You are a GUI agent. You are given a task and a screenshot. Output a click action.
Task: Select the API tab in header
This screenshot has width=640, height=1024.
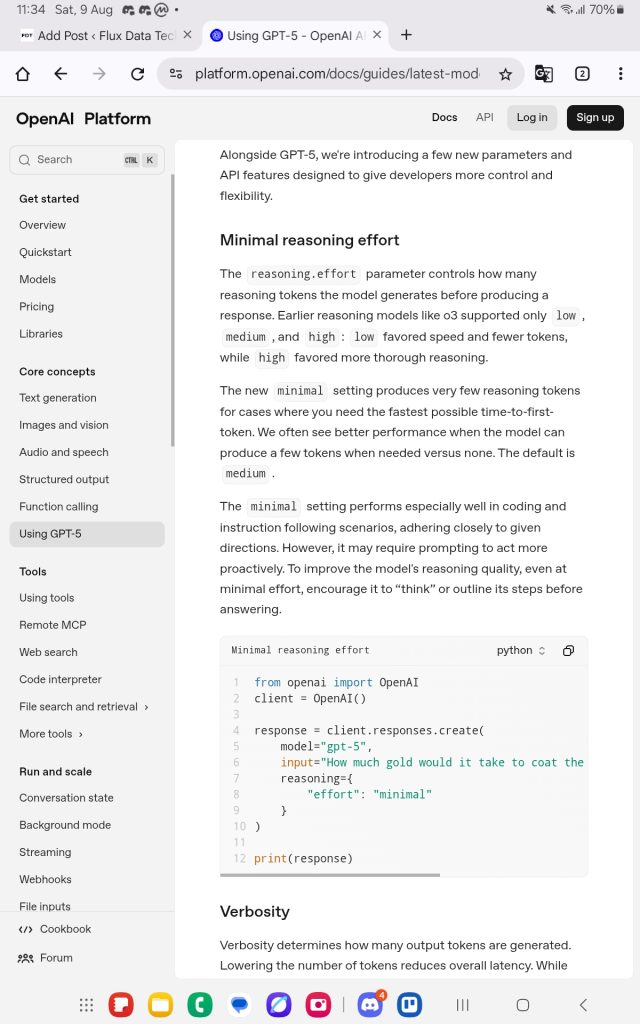click(485, 117)
